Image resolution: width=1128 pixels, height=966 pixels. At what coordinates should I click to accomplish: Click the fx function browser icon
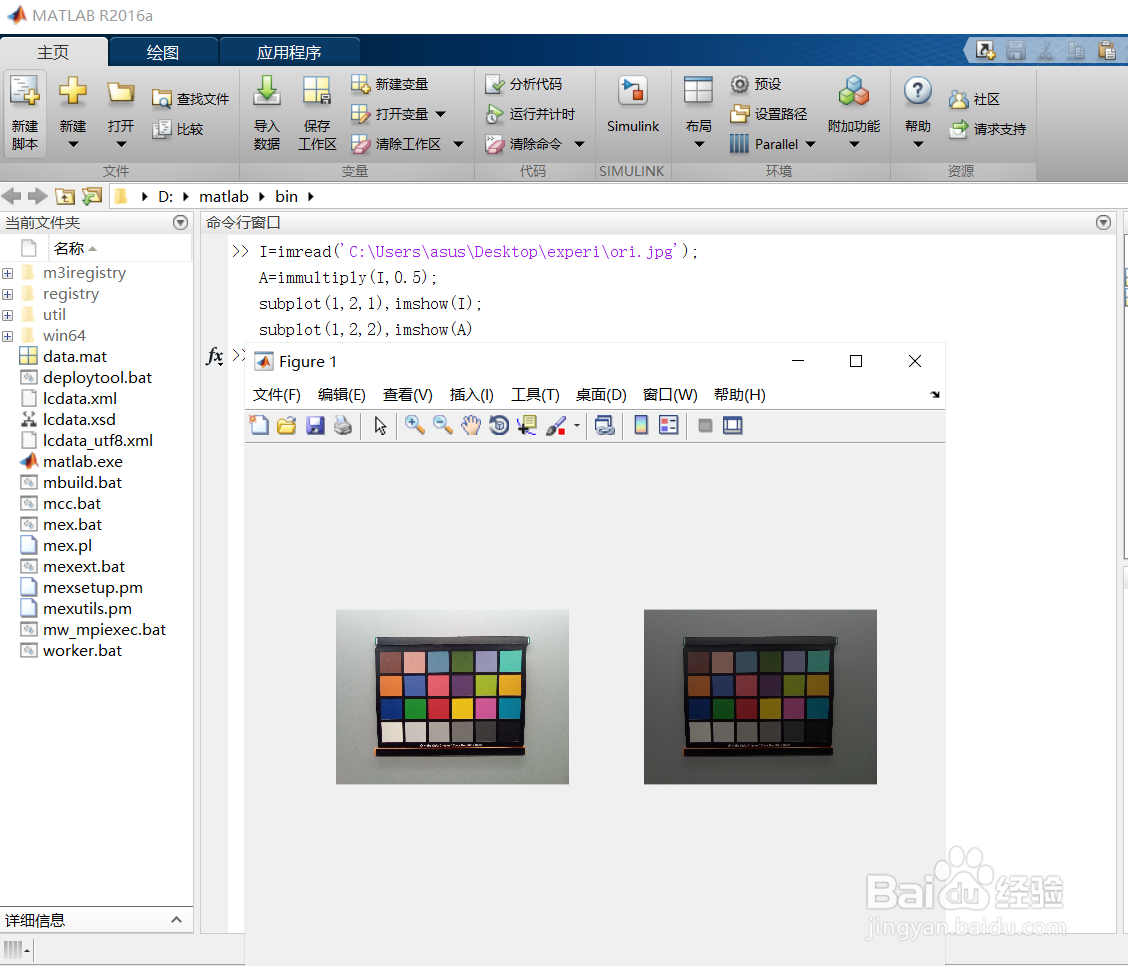tap(214, 356)
